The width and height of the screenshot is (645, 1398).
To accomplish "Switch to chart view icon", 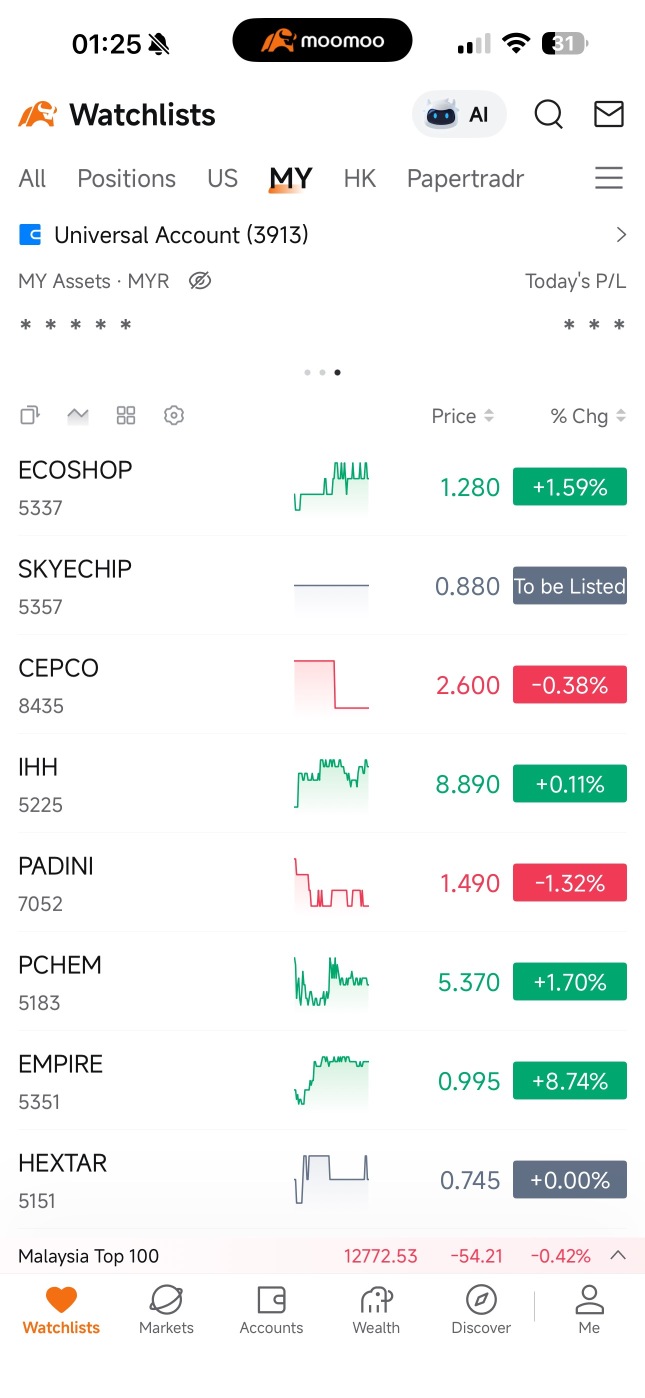I will tap(78, 416).
